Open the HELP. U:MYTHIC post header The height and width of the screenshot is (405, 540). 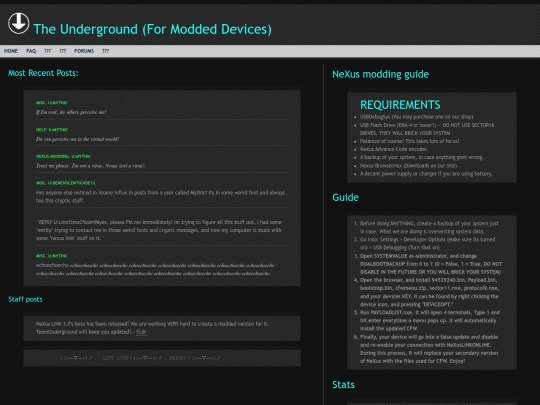52,130
